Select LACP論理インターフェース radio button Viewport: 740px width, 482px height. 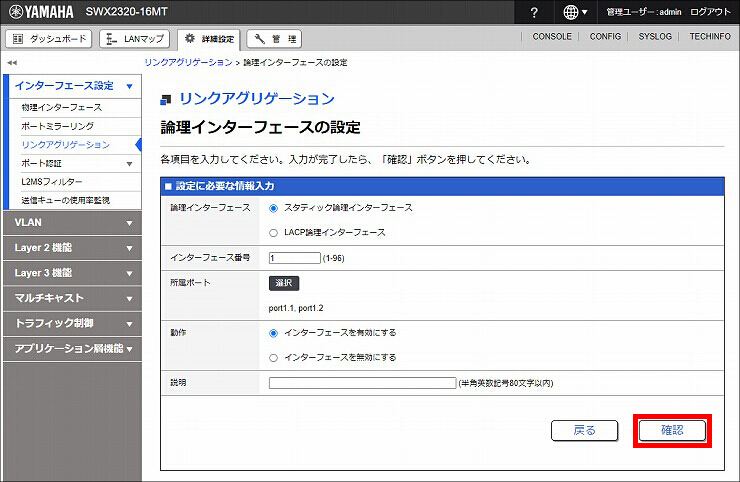[273, 233]
